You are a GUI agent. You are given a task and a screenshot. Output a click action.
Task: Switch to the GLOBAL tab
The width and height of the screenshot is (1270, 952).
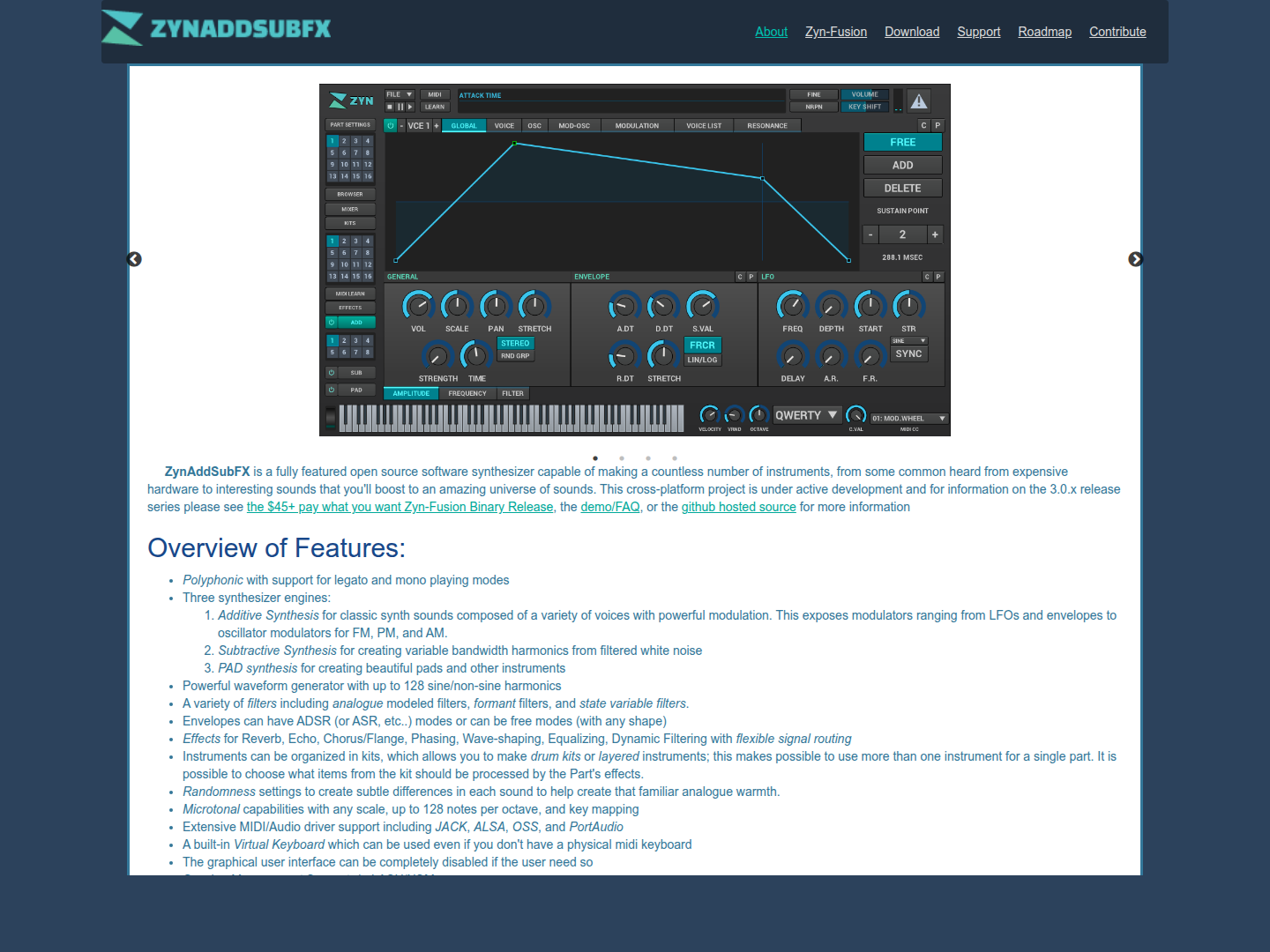464,126
